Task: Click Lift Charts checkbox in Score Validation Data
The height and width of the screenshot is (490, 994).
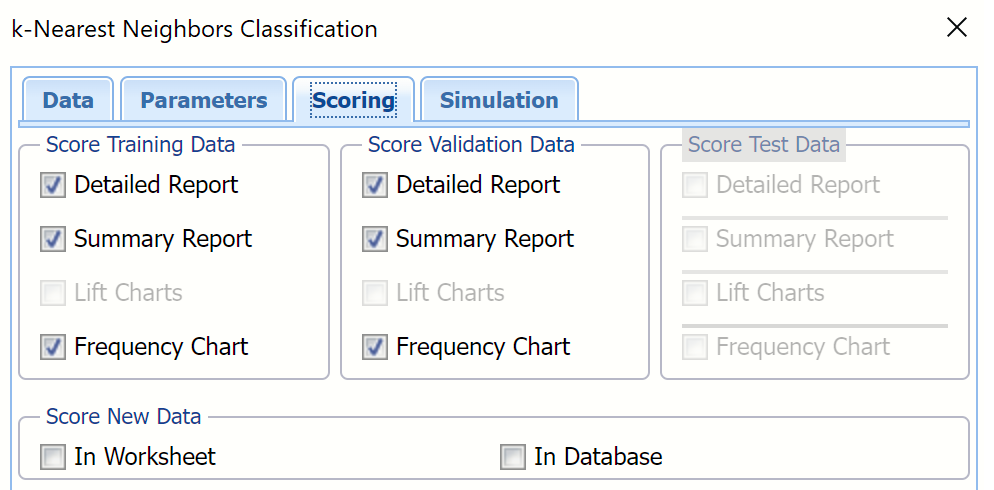Action: (x=375, y=293)
